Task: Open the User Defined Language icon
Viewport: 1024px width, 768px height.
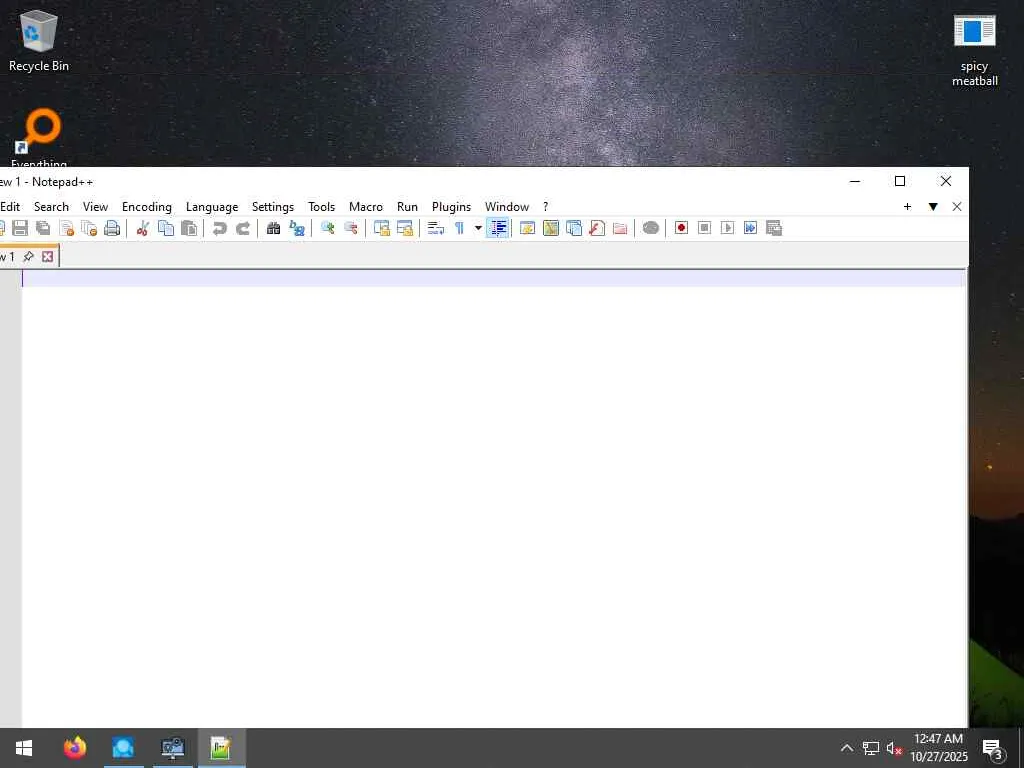Action: (527, 228)
